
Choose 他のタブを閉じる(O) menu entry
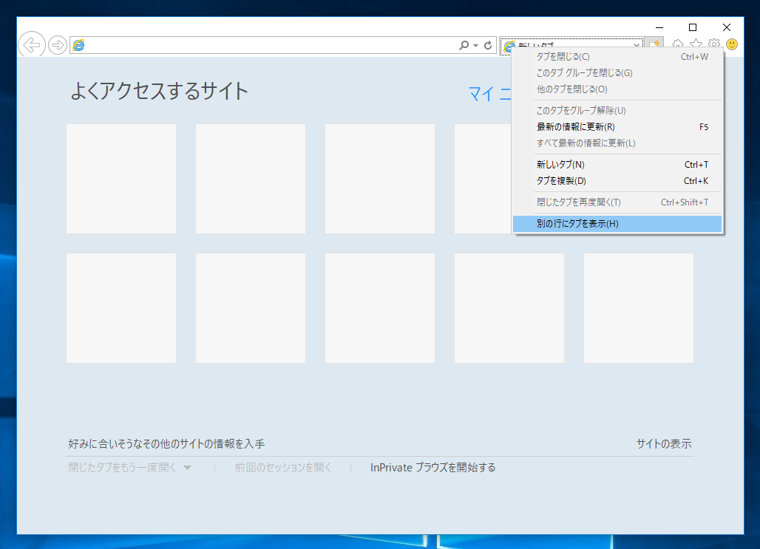(x=618, y=89)
